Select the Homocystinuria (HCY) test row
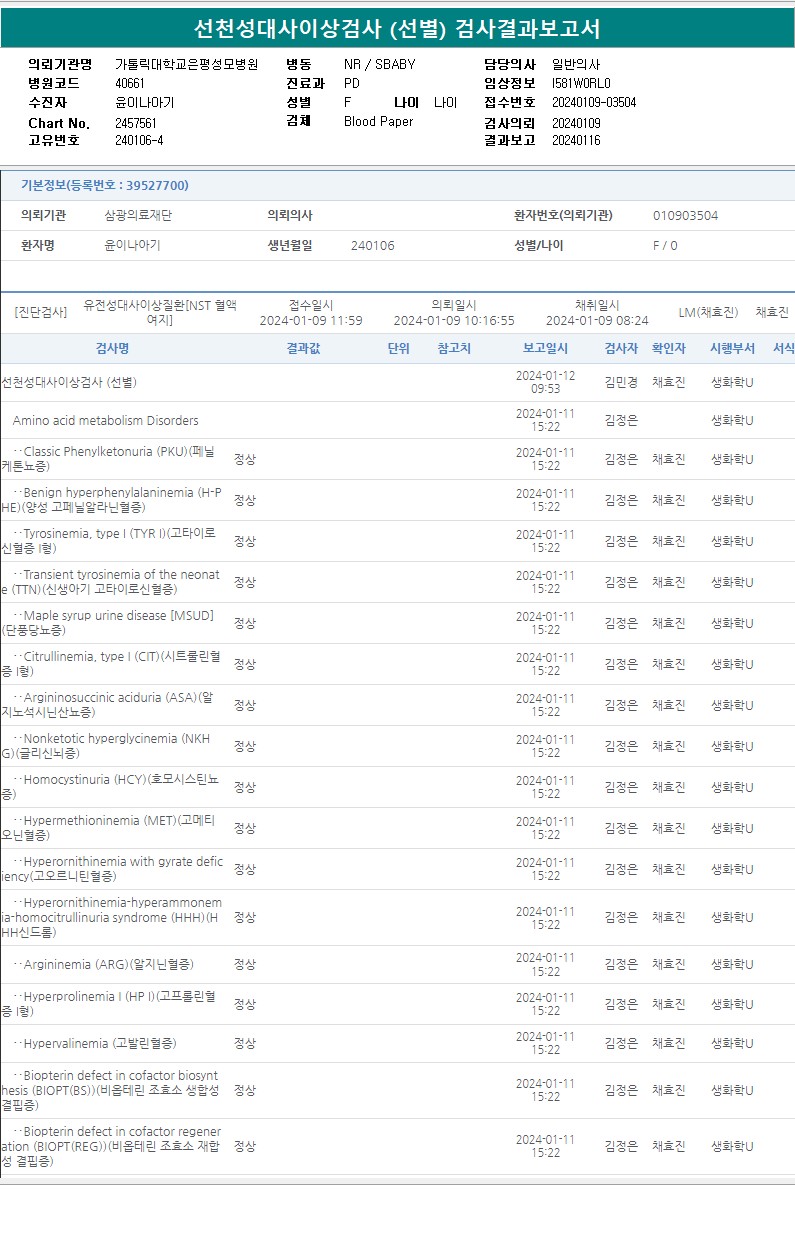 point(398,787)
